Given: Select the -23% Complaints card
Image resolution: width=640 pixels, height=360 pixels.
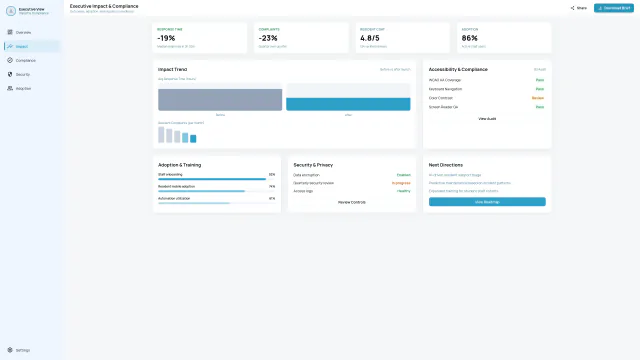Looking at the screenshot, I should click(x=301, y=38).
